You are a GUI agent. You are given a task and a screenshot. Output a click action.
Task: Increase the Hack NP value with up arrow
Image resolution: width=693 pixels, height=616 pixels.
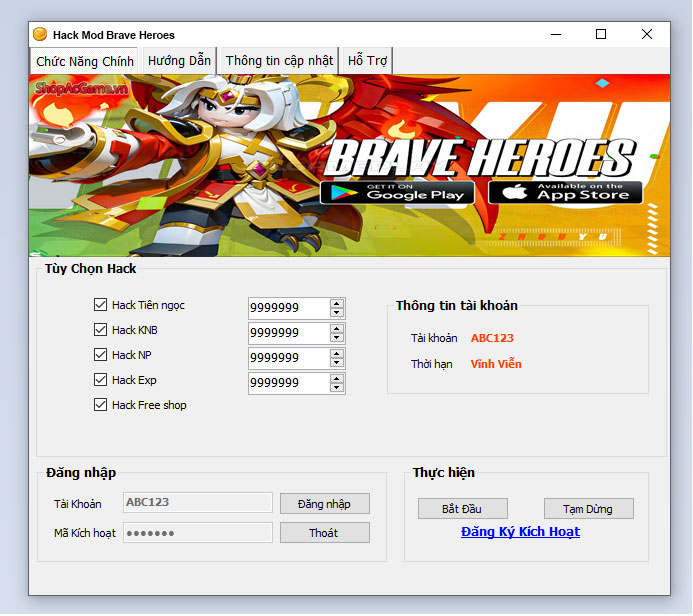click(x=336, y=354)
